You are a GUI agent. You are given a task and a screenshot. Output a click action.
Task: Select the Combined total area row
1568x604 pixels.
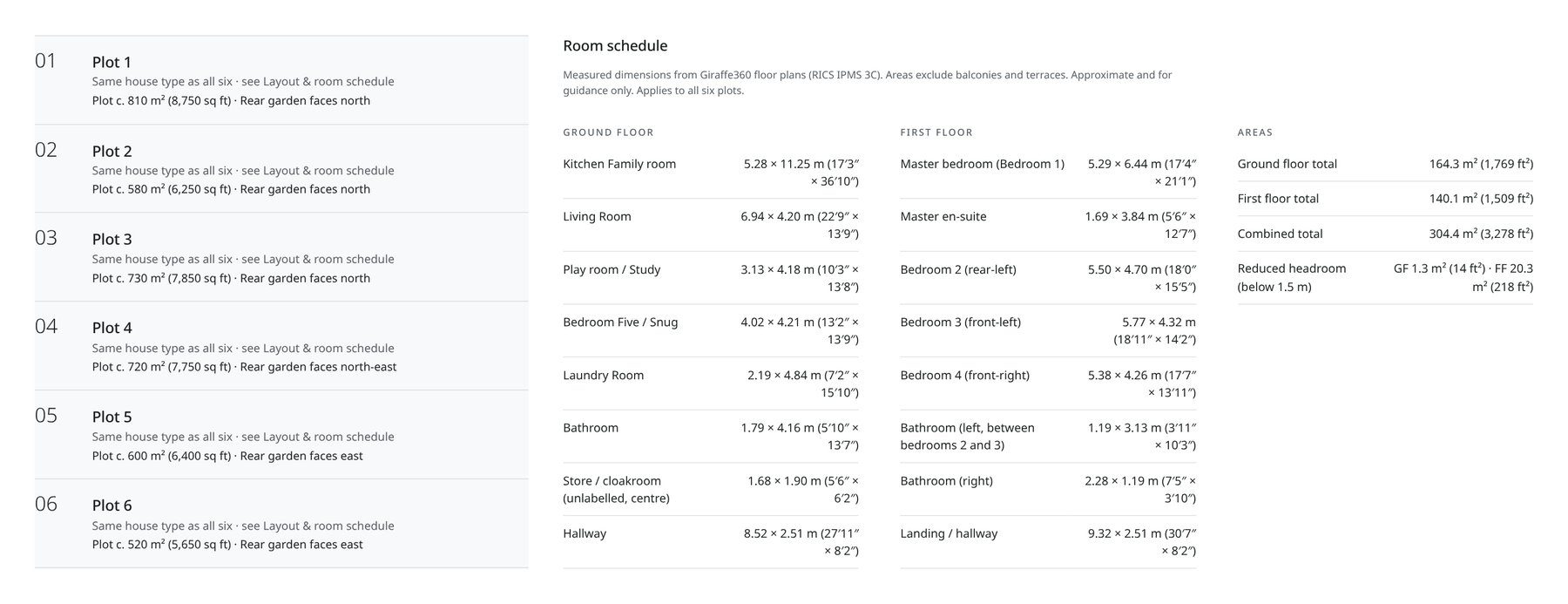(1385, 234)
